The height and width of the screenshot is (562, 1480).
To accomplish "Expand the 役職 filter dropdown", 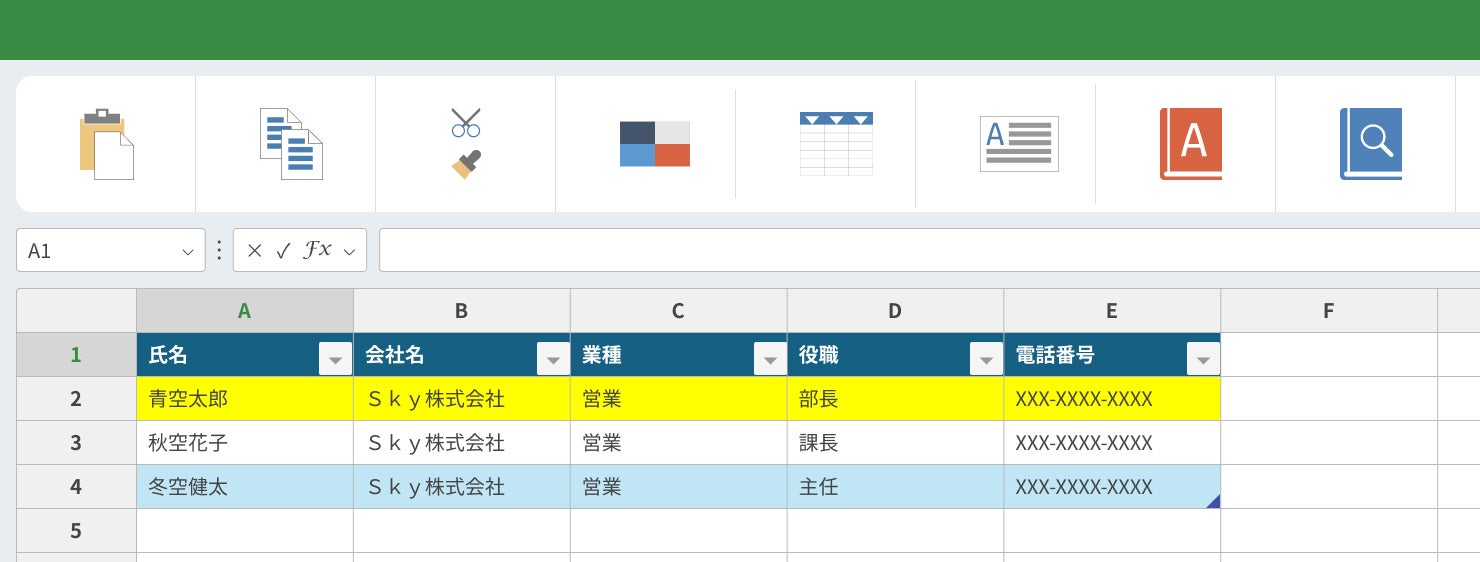I will click(x=986, y=358).
